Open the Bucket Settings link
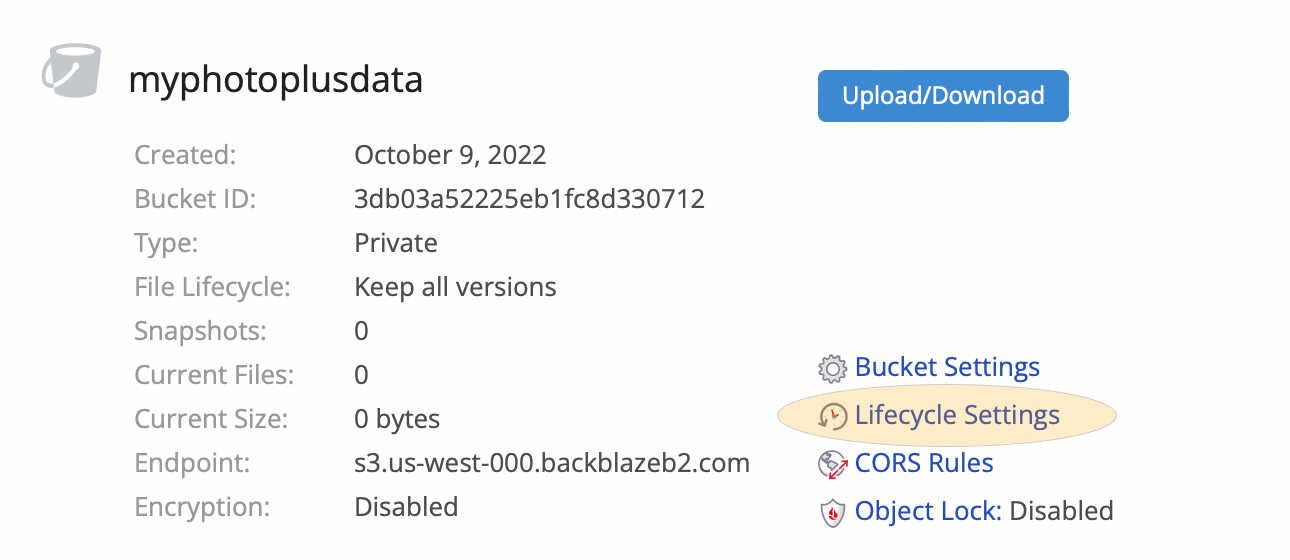Viewport: 1290px width, 560px height. pos(947,367)
